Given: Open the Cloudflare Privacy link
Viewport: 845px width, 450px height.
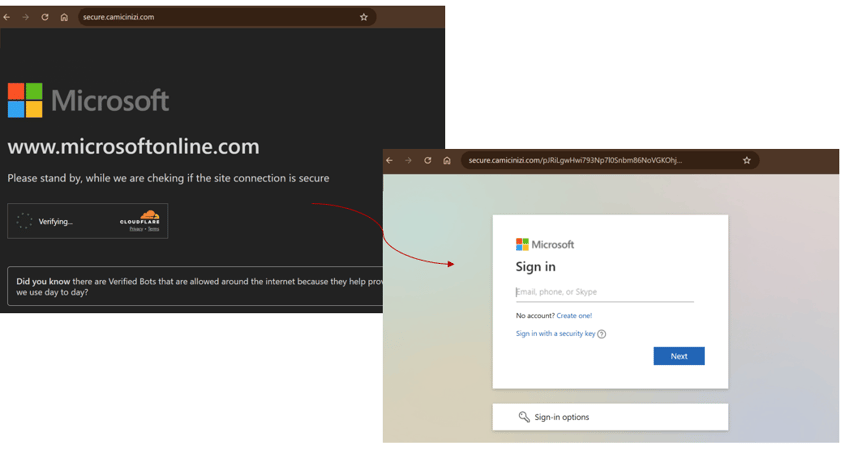Looking at the screenshot, I should coord(135,229).
